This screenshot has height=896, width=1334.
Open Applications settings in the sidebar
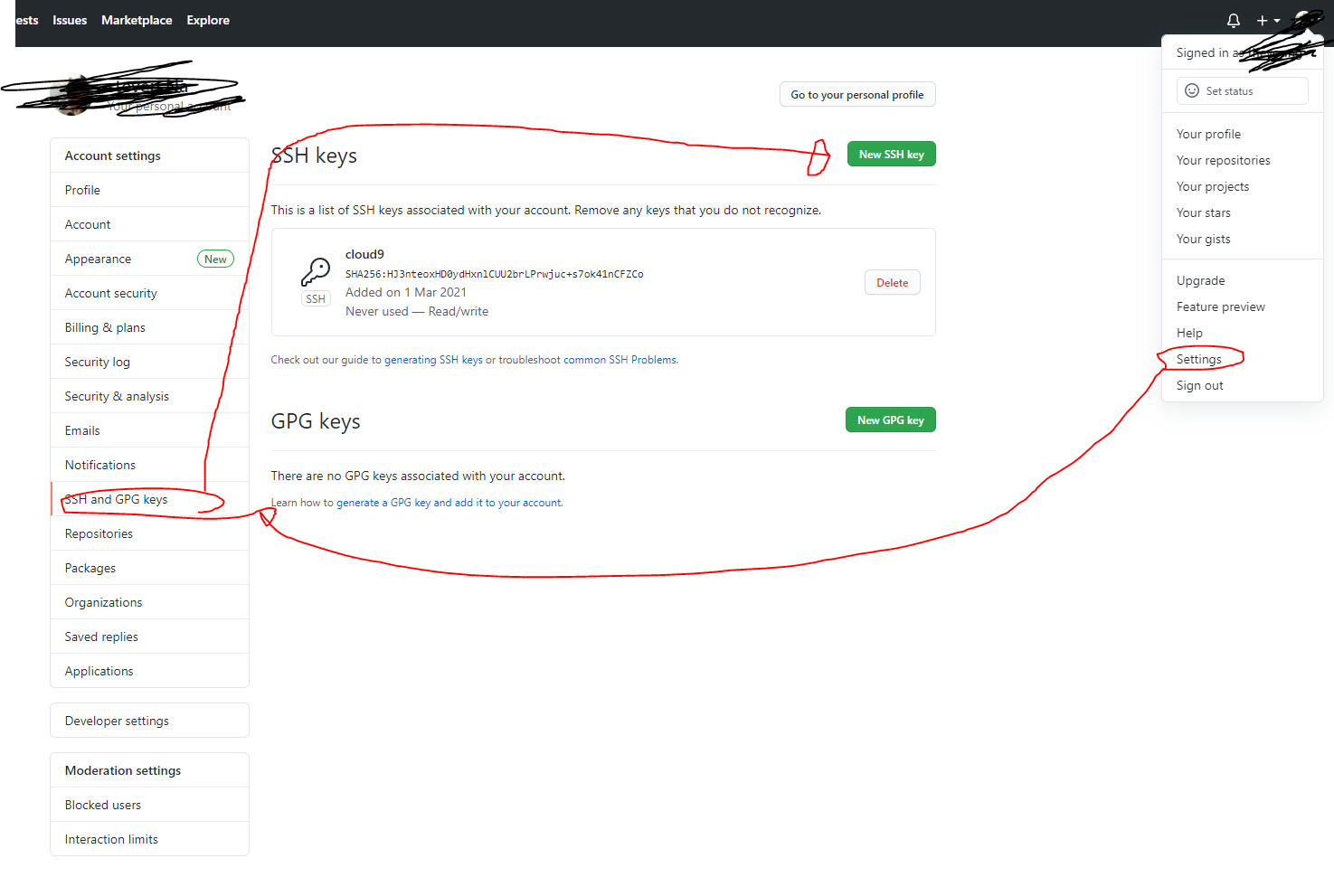click(x=149, y=671)
